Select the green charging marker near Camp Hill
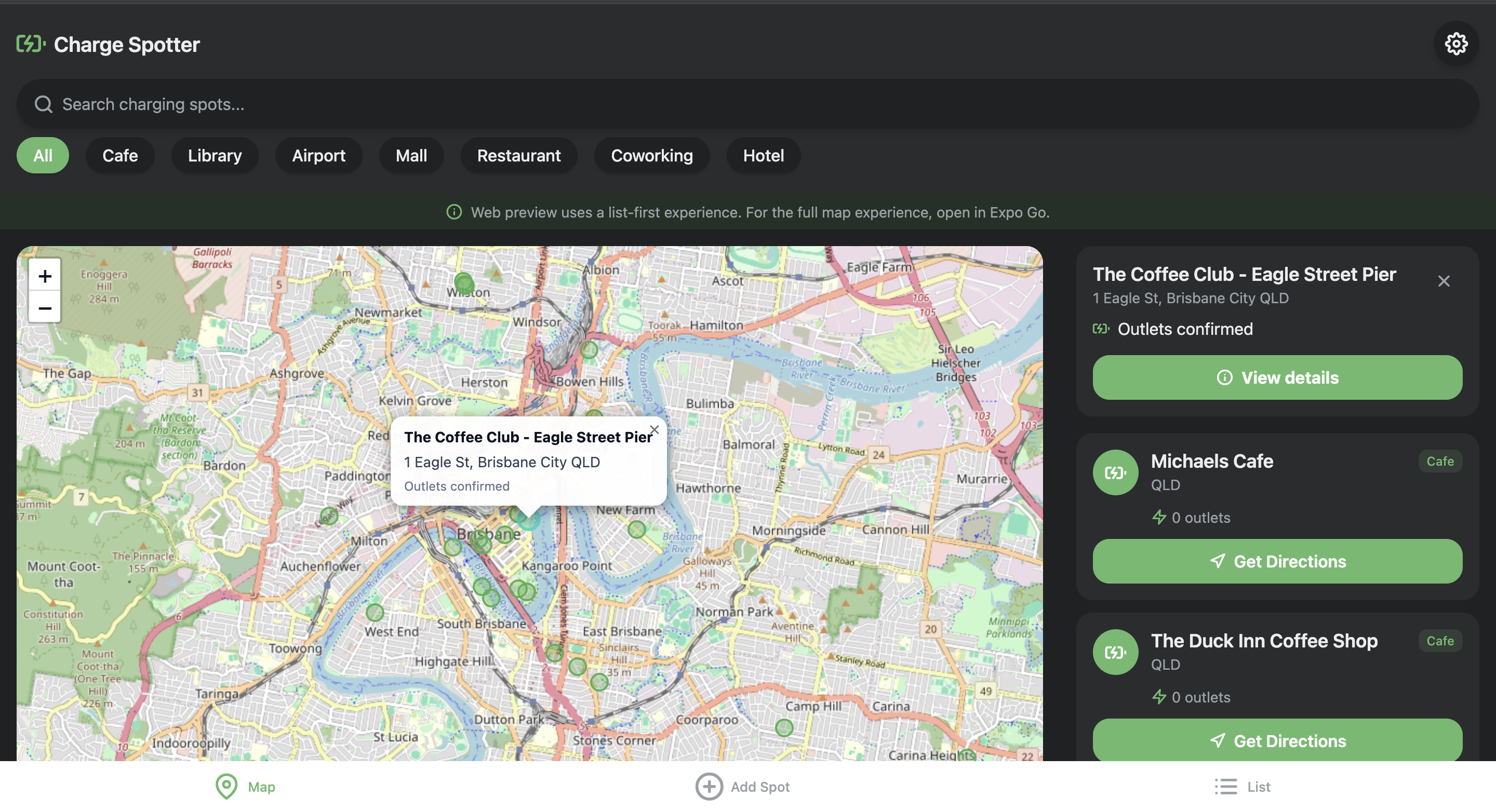 coord(783,727)
